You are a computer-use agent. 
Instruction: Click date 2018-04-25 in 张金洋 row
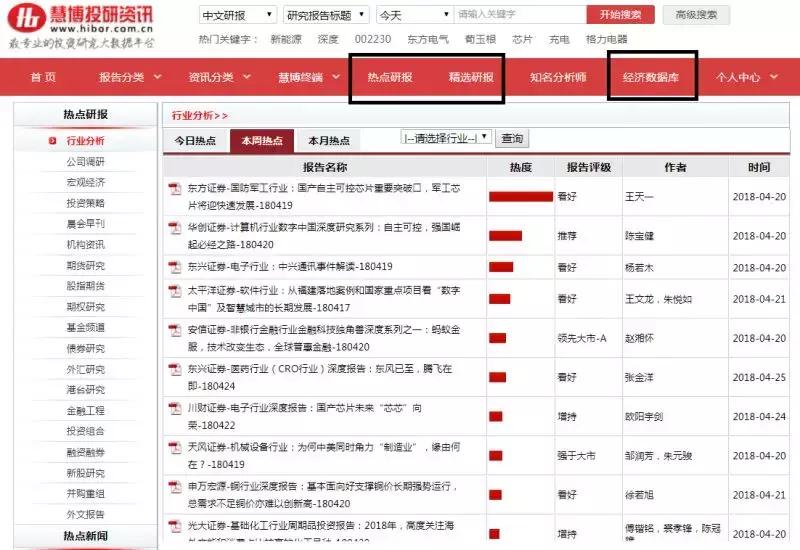(x=759, y=378)
